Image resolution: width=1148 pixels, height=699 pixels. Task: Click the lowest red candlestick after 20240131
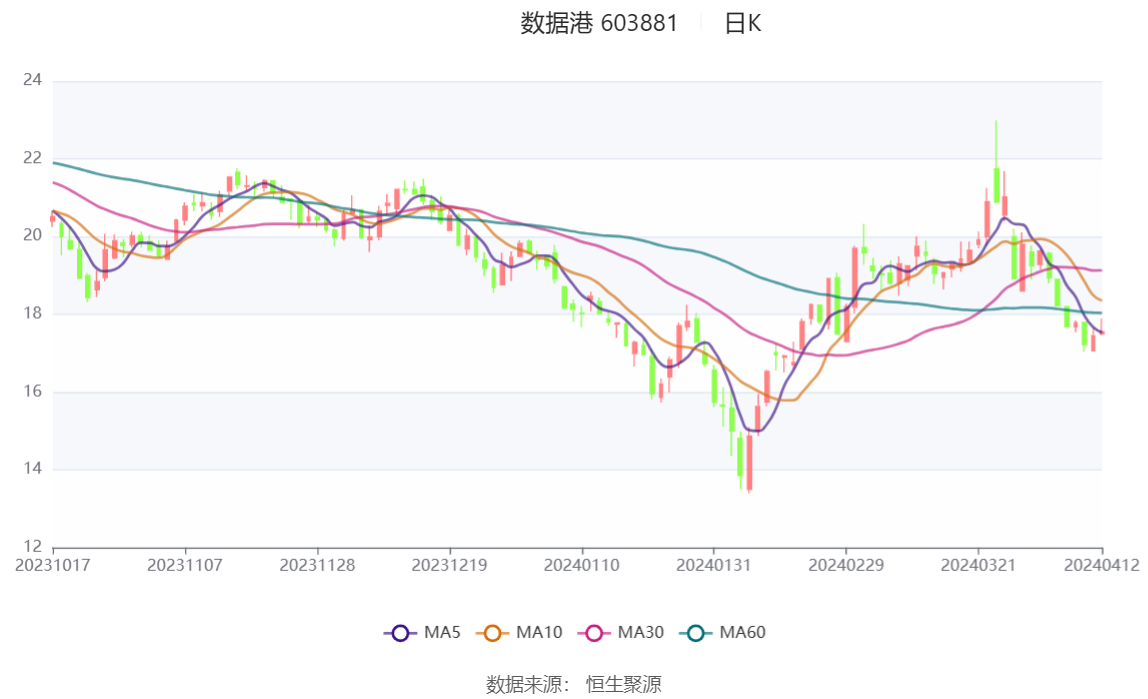pyautogui.click(x=749, y=462)
